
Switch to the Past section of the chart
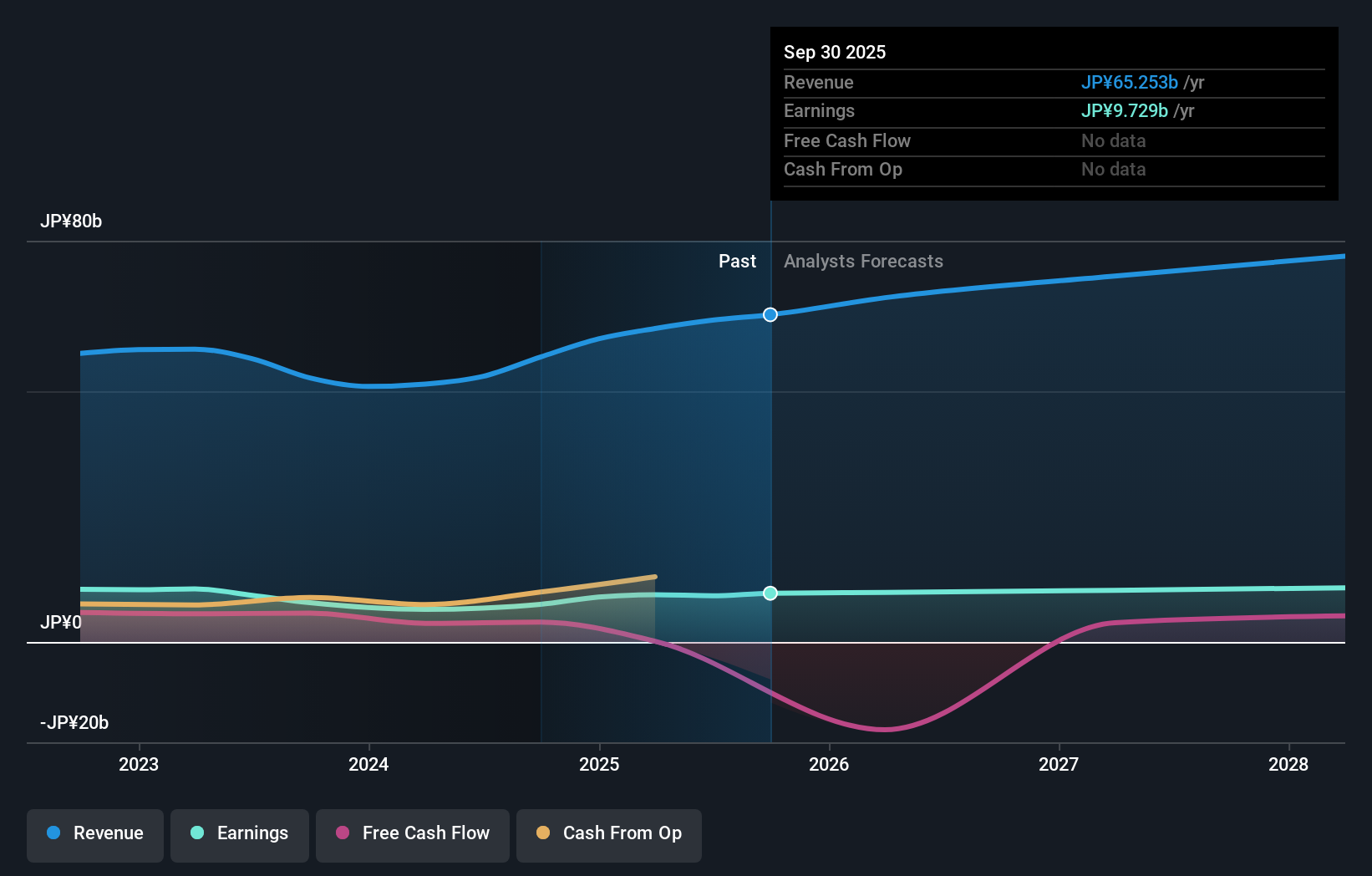(736, 261)
